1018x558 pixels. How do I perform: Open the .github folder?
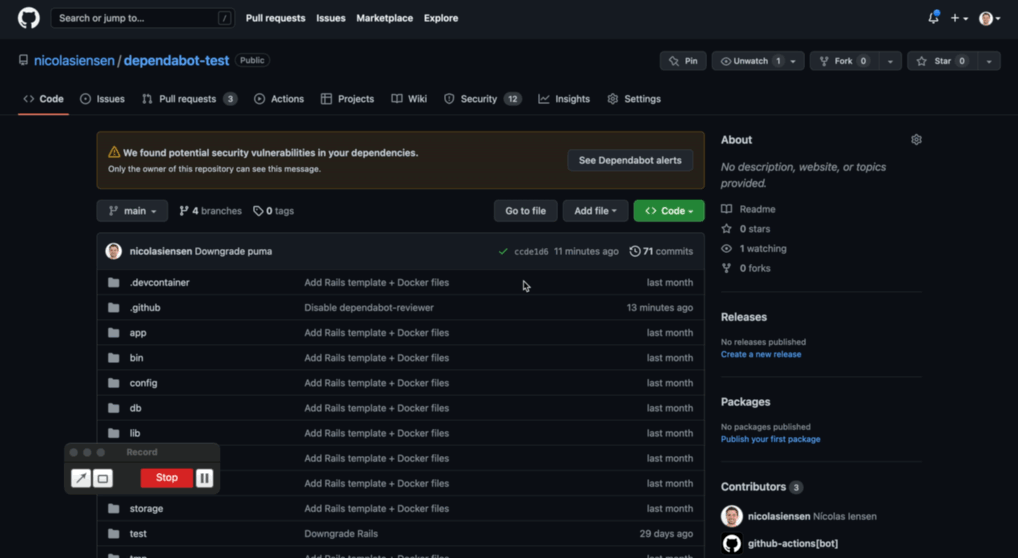[x=145, y=308]
